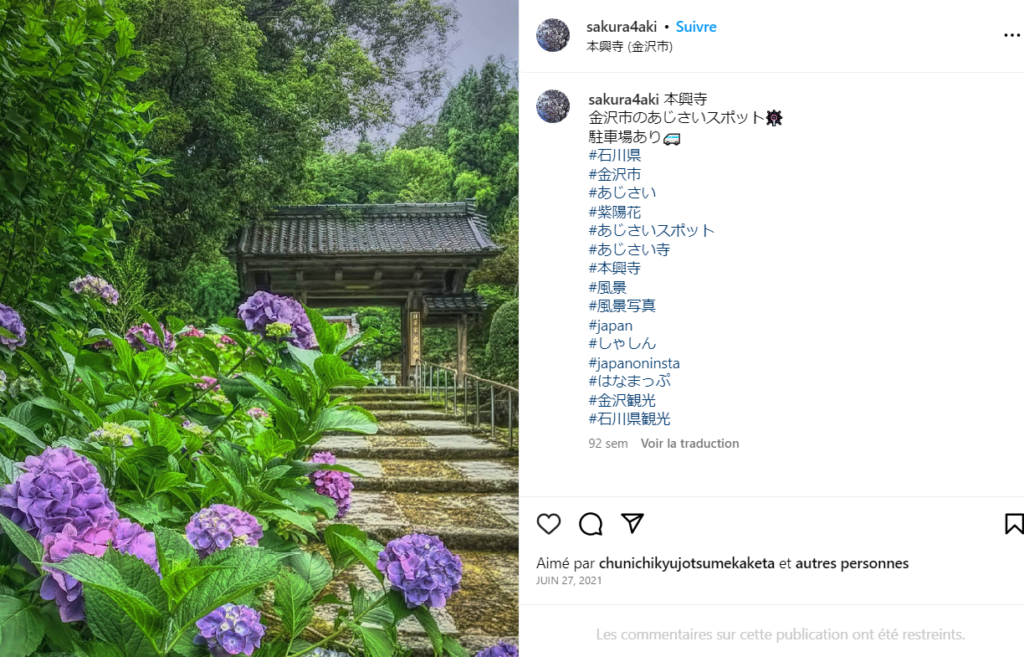Open sakura4aki's profile picture in the header
The image size is (1024, 657).
tap(552, 35)
